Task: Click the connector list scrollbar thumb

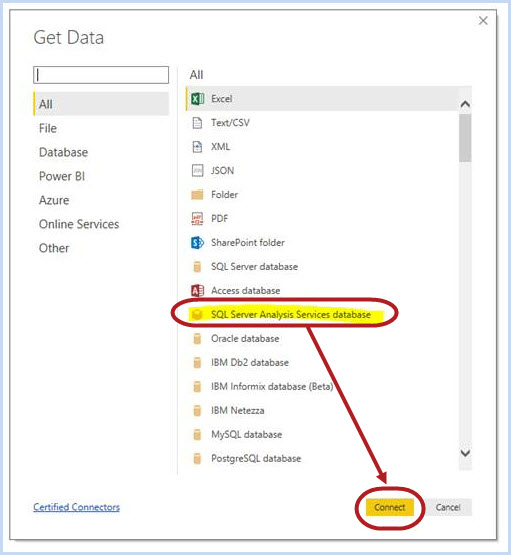Action: [x=465, y=138]
